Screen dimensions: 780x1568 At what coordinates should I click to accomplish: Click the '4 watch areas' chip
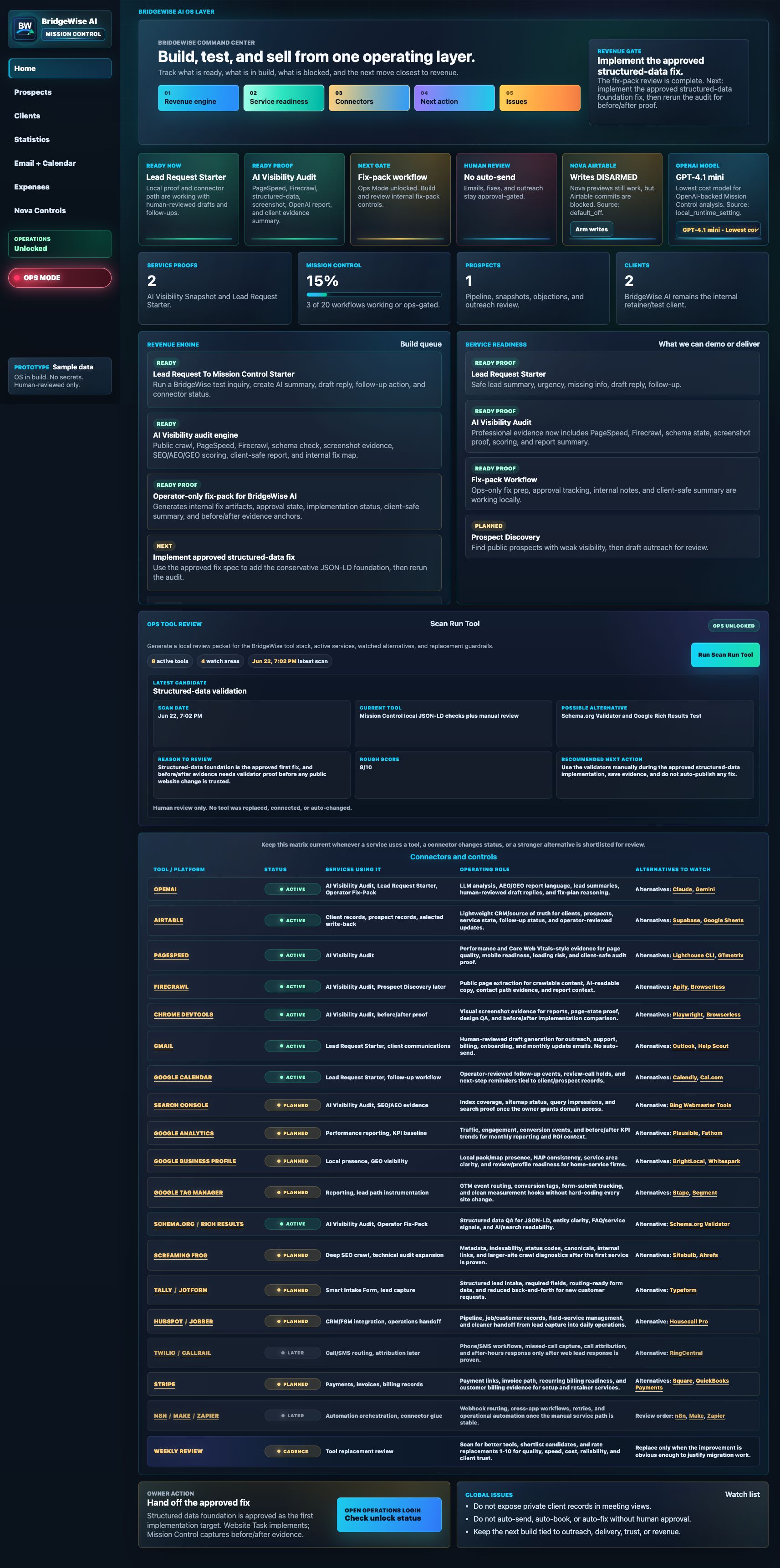pos(220,661)
